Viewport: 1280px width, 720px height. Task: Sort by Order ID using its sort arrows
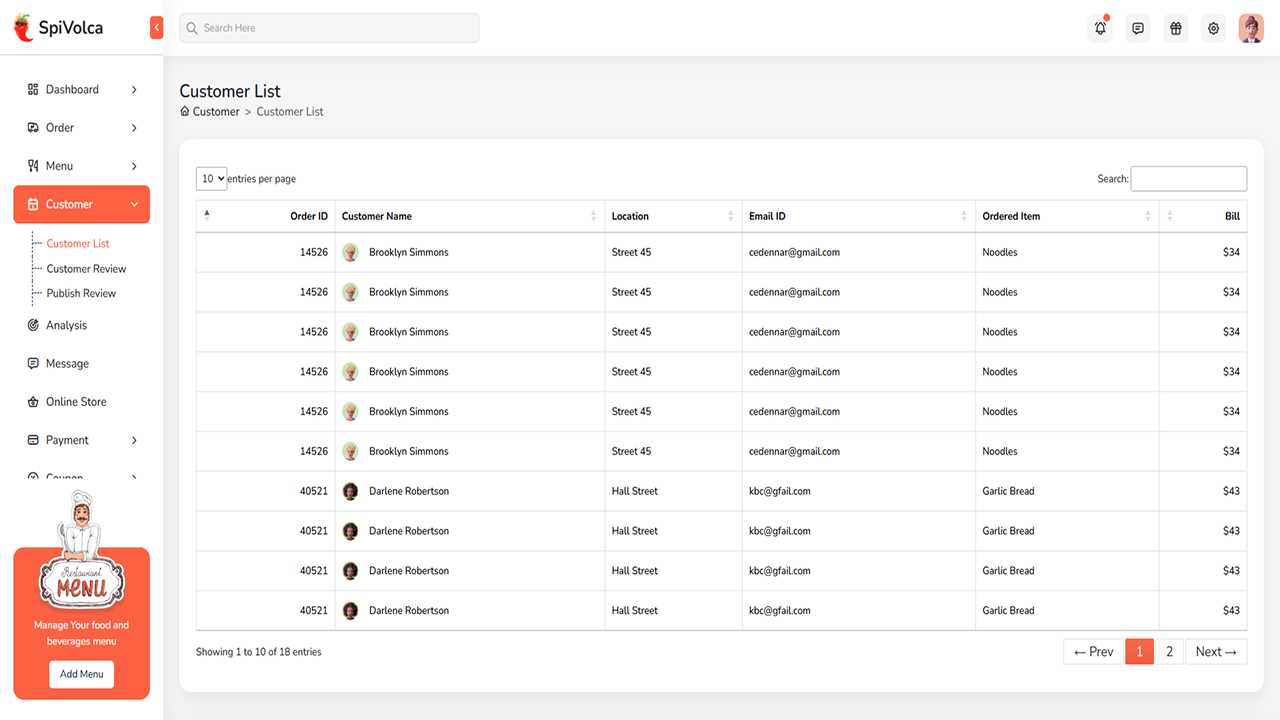click(x=207, y=216)
